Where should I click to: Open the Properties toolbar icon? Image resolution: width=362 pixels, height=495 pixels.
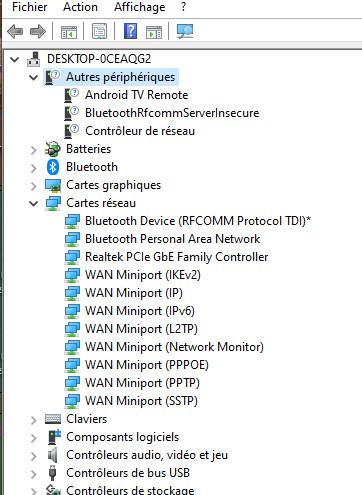click(99, 31)
